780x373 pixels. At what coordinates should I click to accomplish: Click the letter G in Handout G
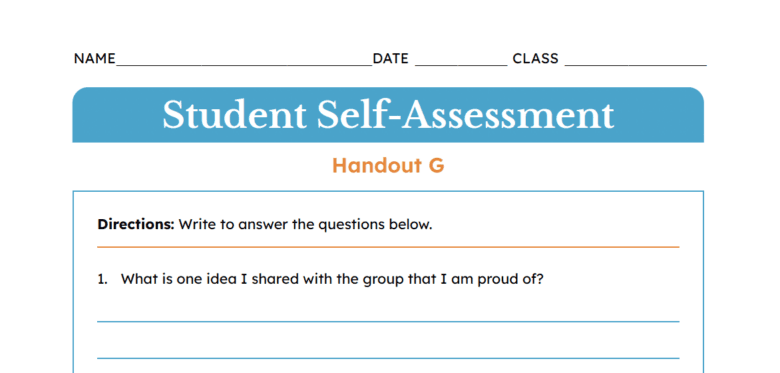point(436,166)
